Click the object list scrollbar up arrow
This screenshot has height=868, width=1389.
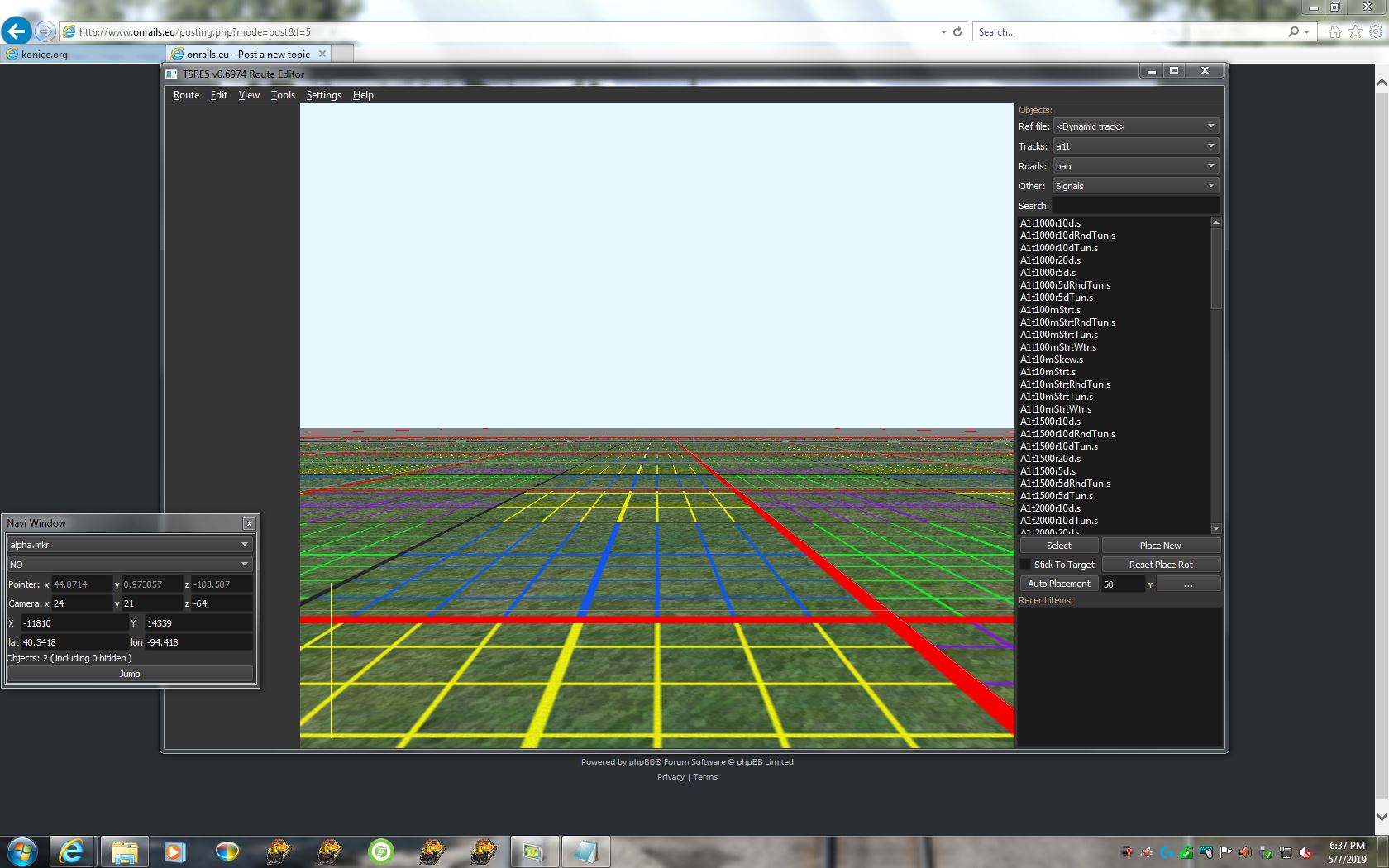(1215, 222)
